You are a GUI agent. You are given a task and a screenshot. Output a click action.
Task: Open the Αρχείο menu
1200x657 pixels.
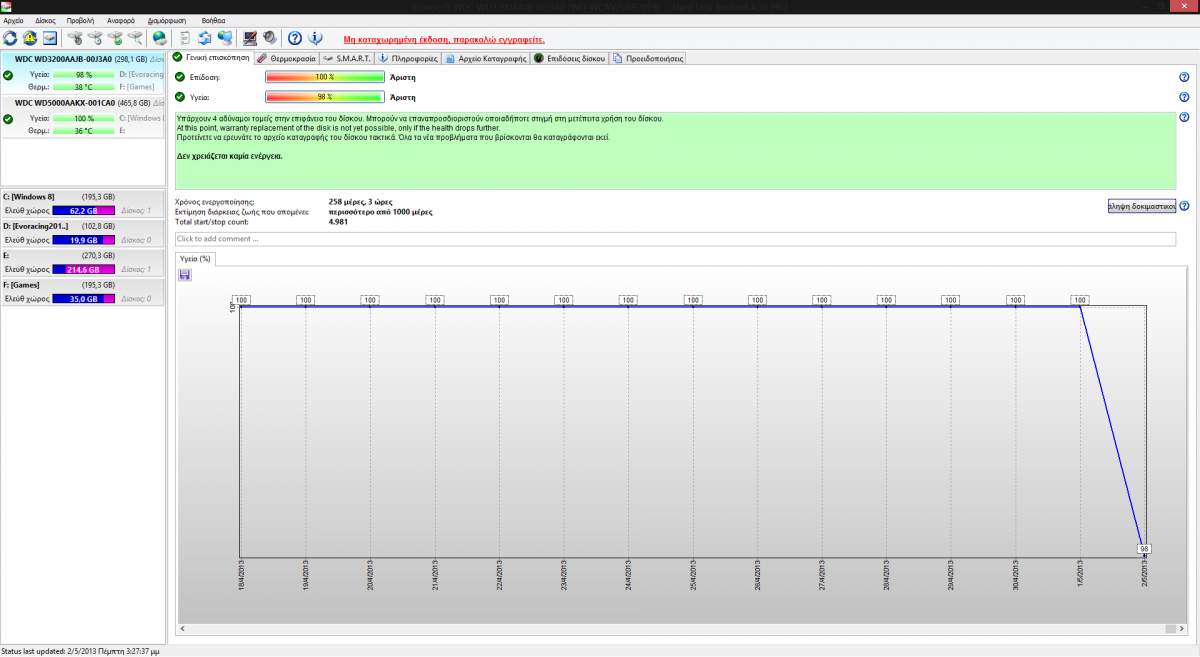pos(13,20)
